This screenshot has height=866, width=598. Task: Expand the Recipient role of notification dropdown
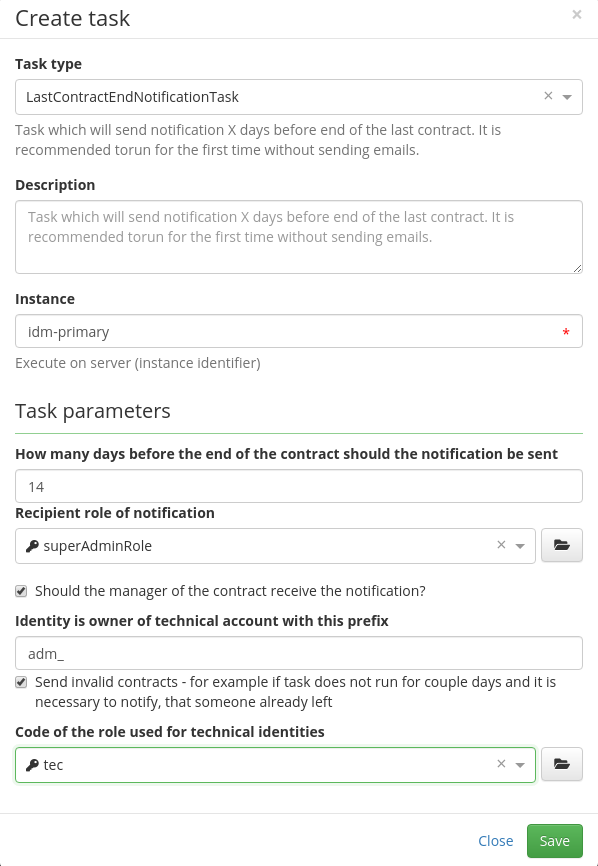tap(520, 546)
